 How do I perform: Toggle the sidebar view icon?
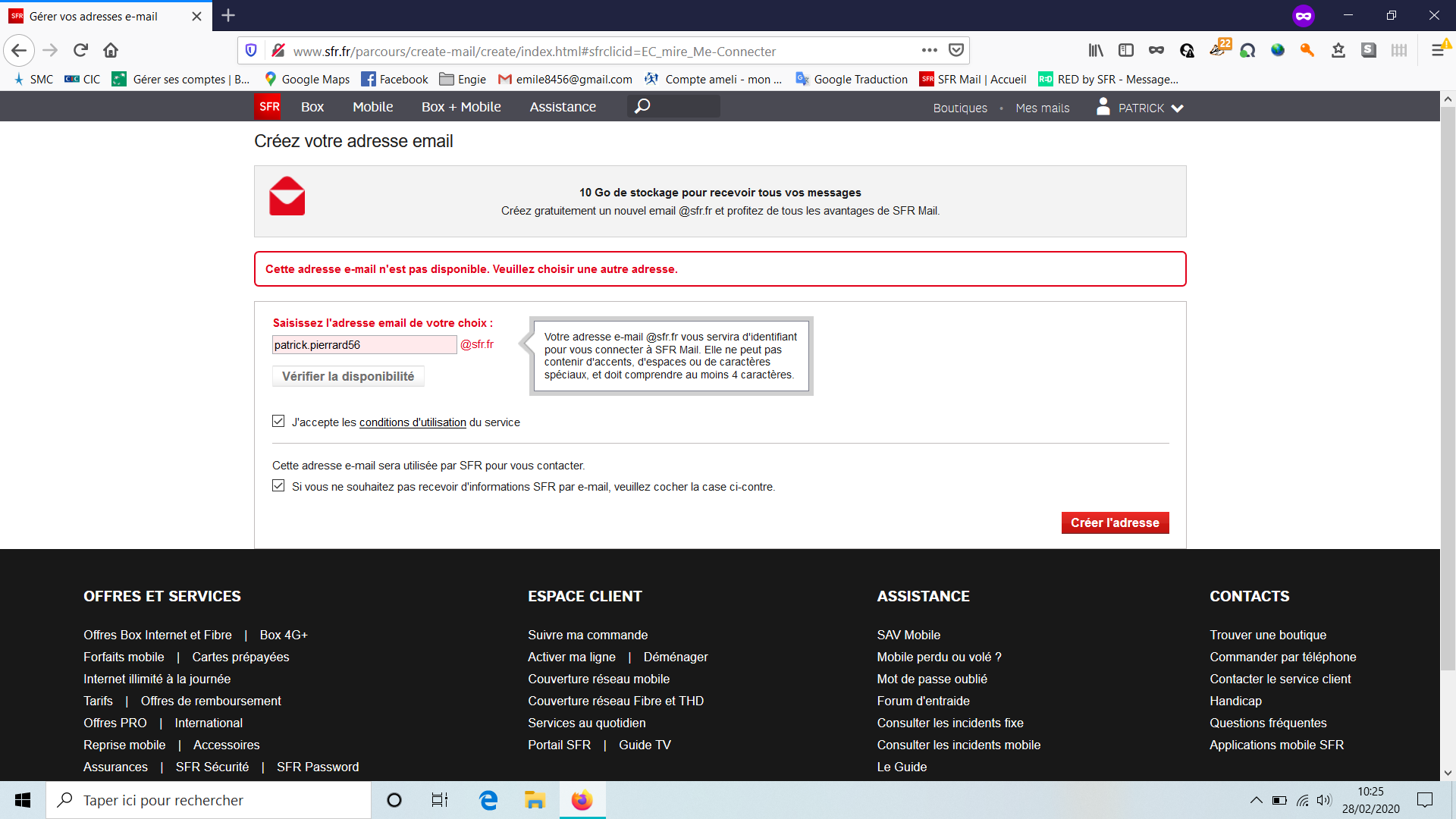click(1126, 51)
